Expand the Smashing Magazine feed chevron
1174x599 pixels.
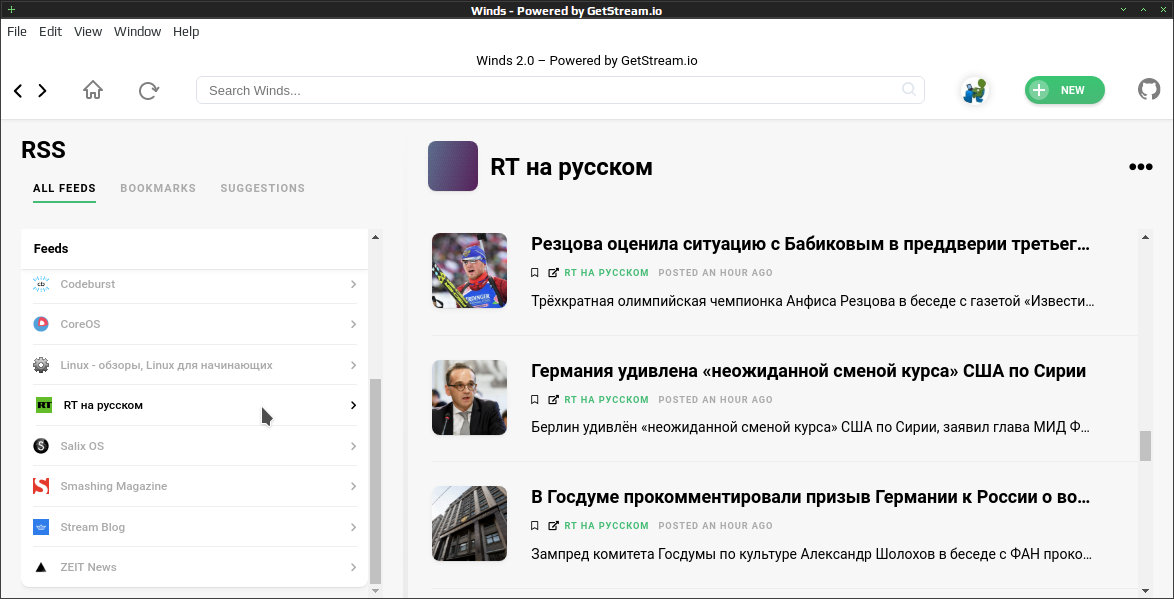coord(353,486)
